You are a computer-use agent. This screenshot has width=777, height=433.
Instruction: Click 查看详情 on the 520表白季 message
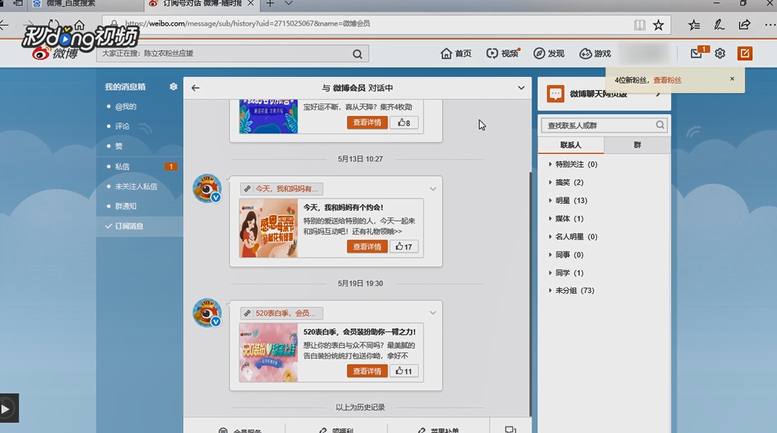(x=367, y=371)
